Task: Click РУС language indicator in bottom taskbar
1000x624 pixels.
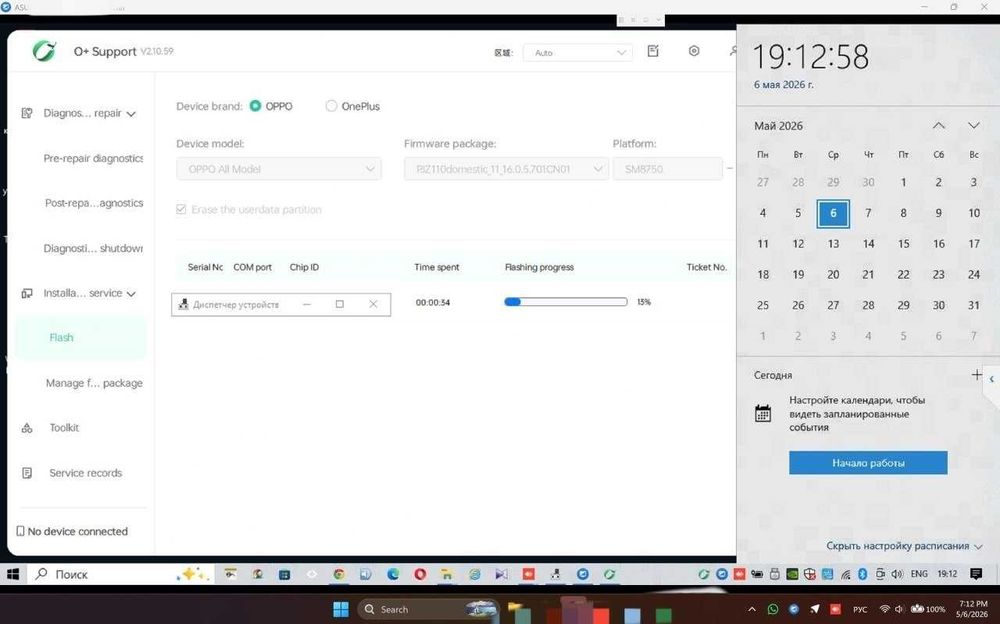Action: click(x=860, y=609)
